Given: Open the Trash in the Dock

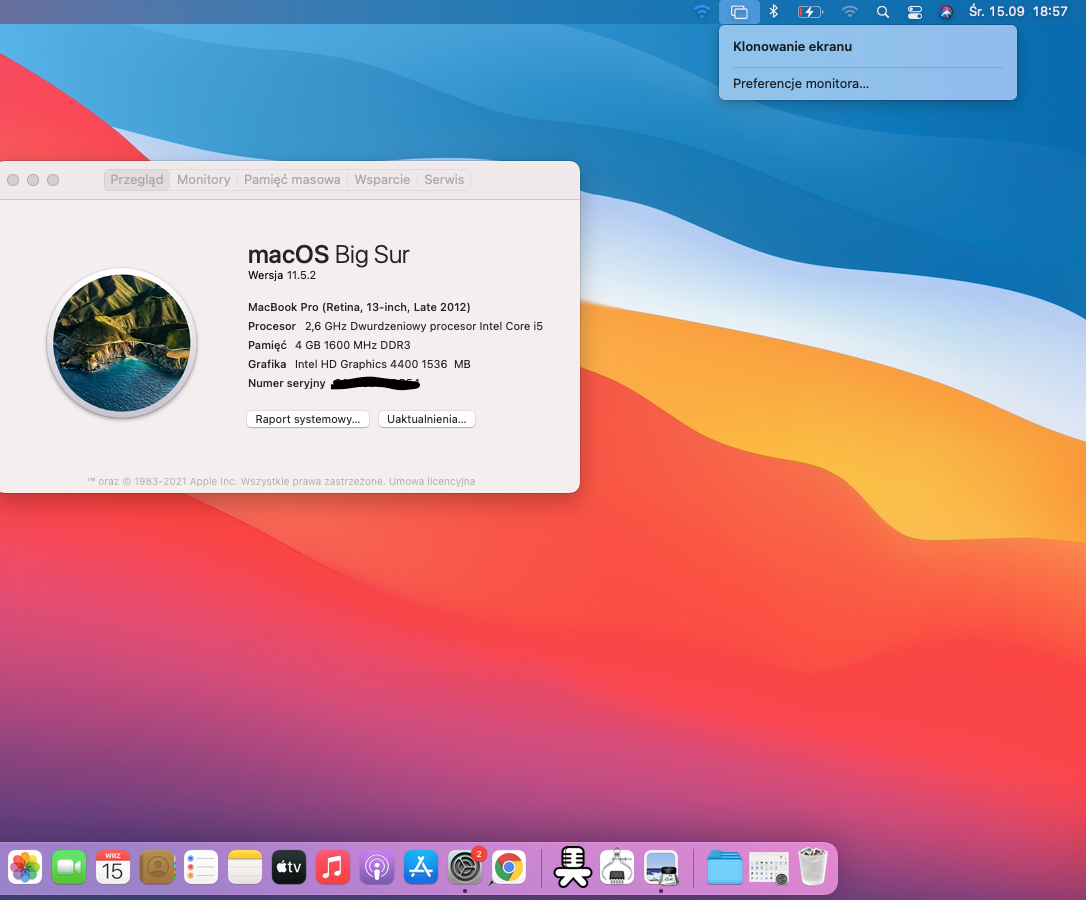Looking at the screenshot, I should pos(813,867).
